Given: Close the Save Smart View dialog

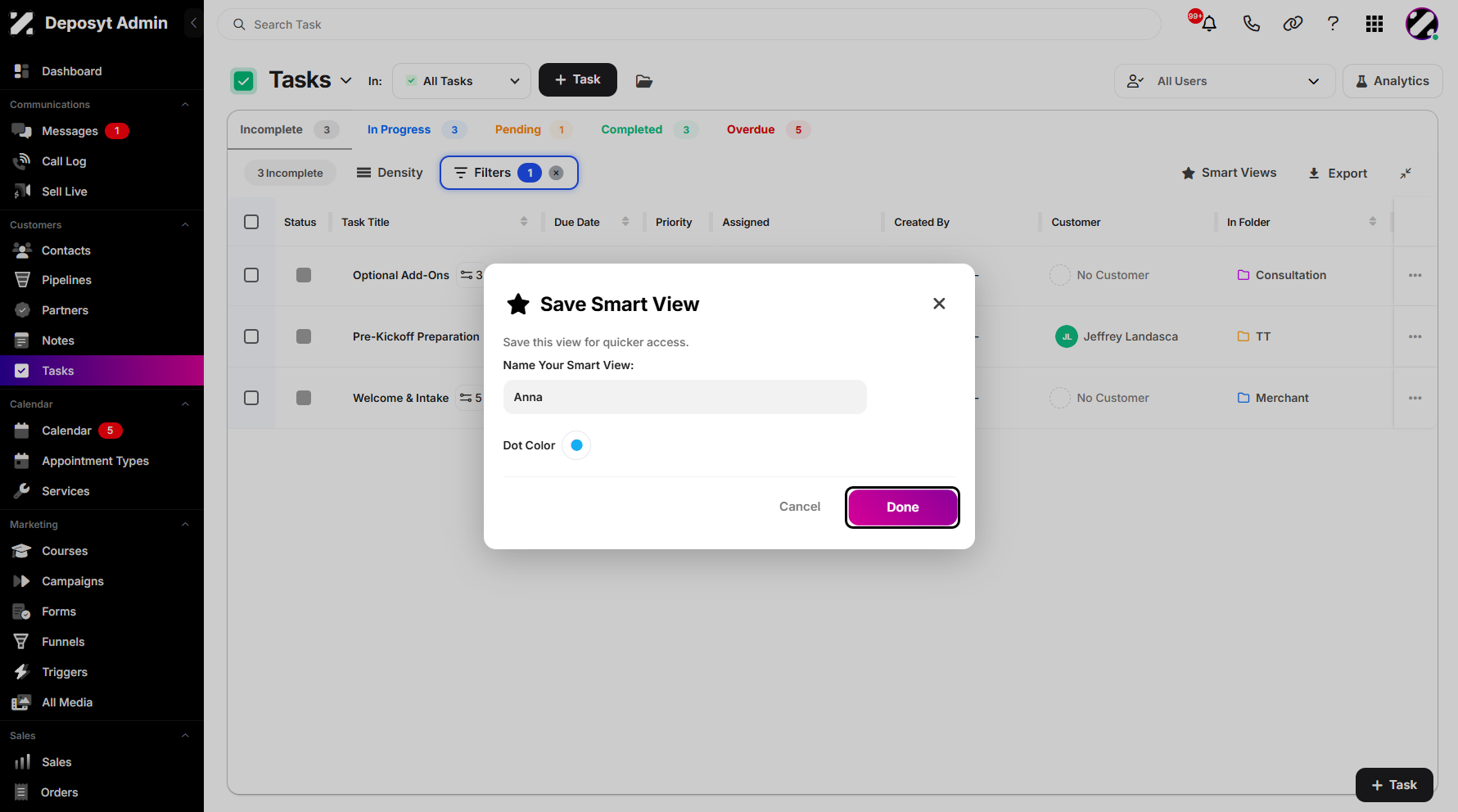Looking at the screenshot, I should point(939,304).
